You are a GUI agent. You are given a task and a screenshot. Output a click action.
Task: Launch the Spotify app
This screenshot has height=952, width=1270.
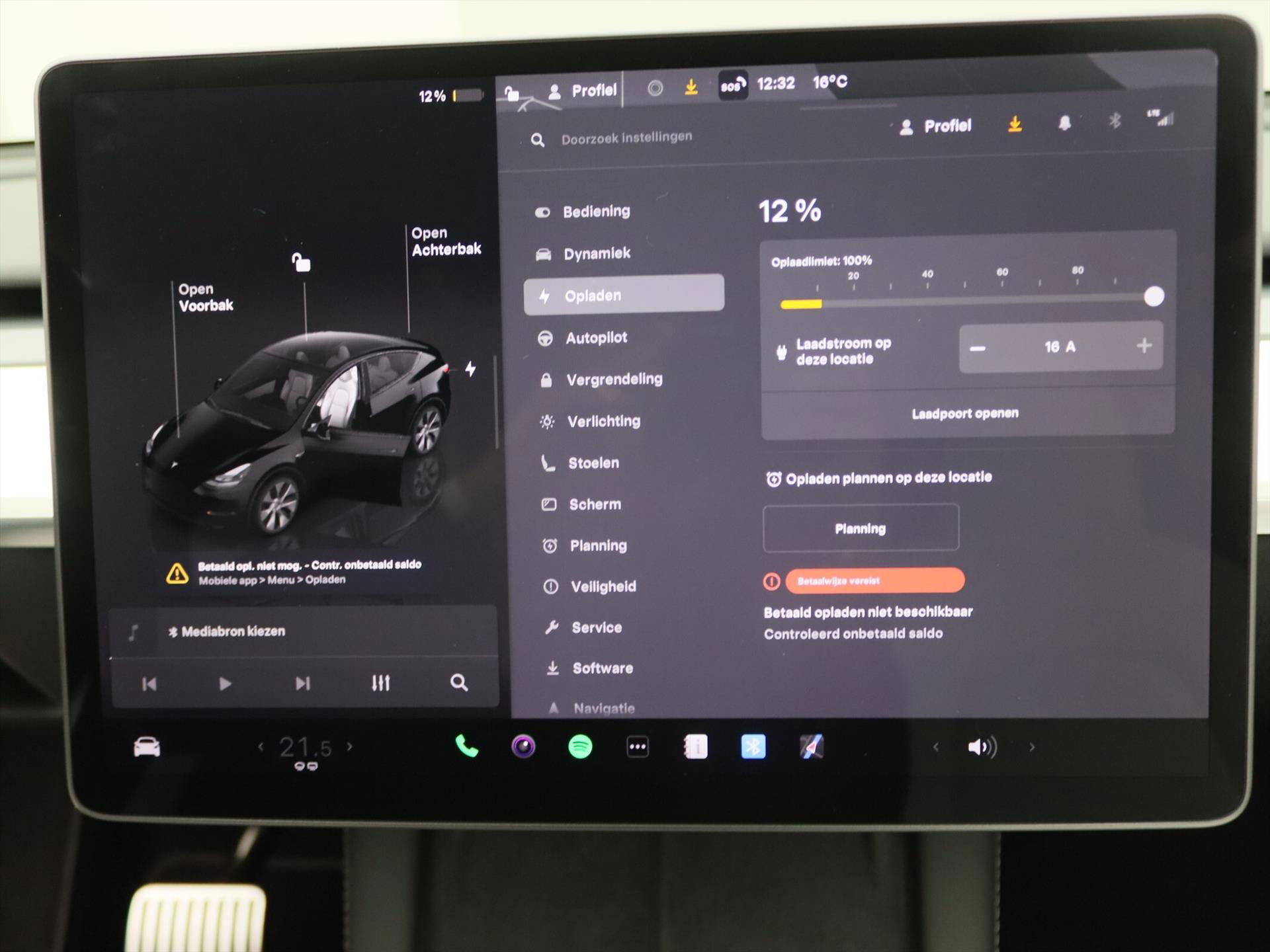(x=580, y=747)
